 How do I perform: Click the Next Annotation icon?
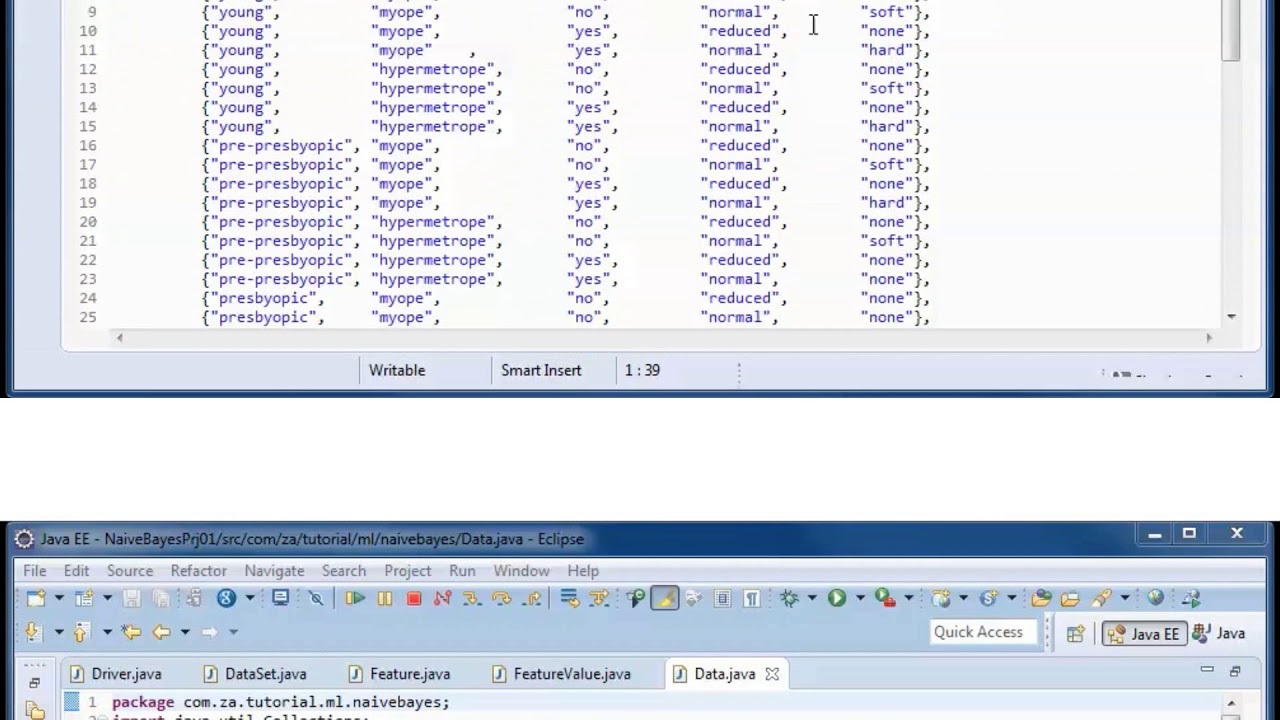pyautogui.click(x=32, y=631)
